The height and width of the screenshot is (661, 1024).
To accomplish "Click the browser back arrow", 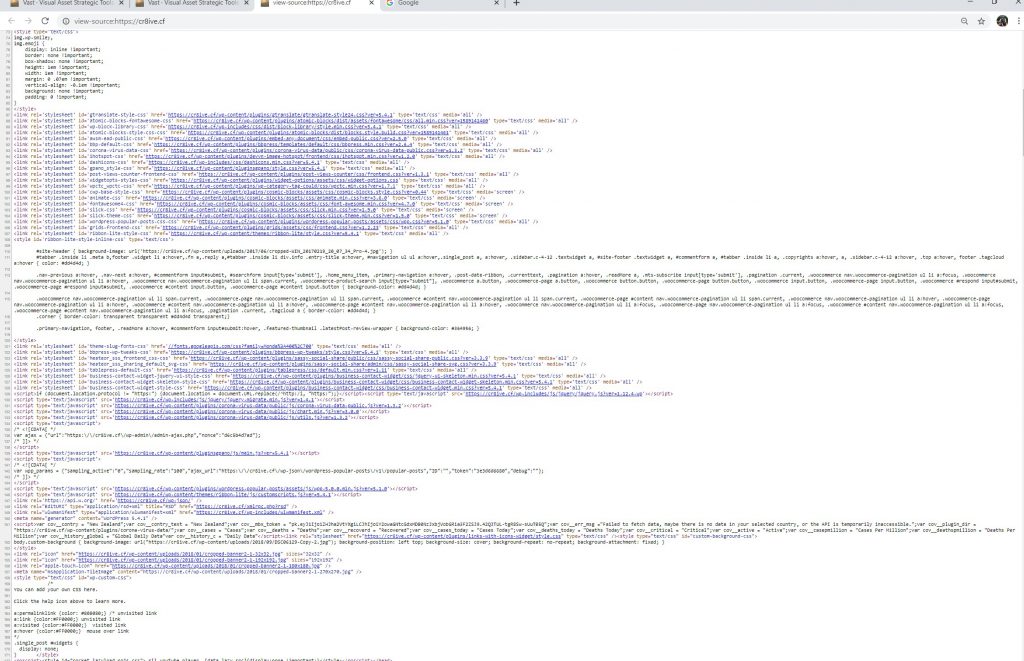I will pos(10,20).
